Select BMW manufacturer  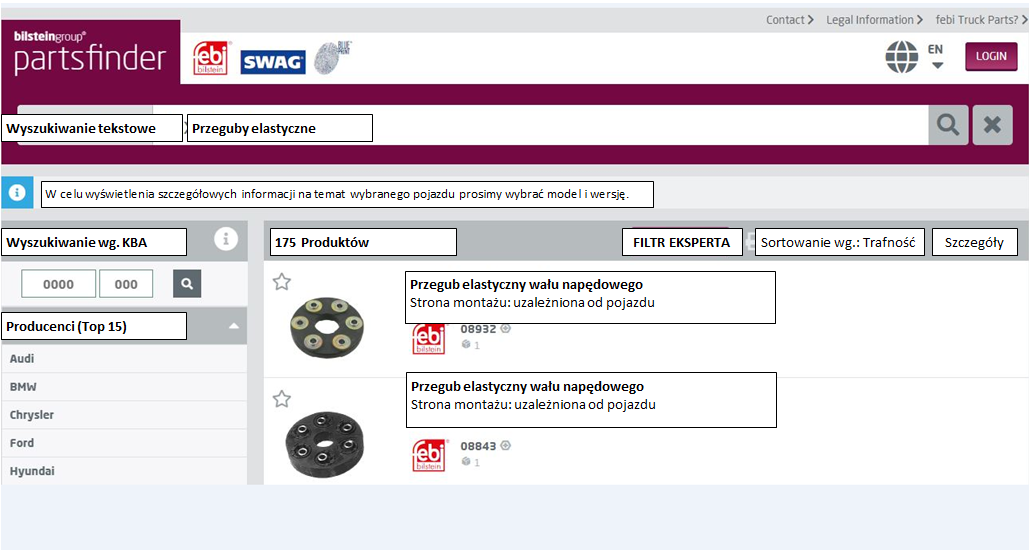pyautogui.click(x=124, y=387)
